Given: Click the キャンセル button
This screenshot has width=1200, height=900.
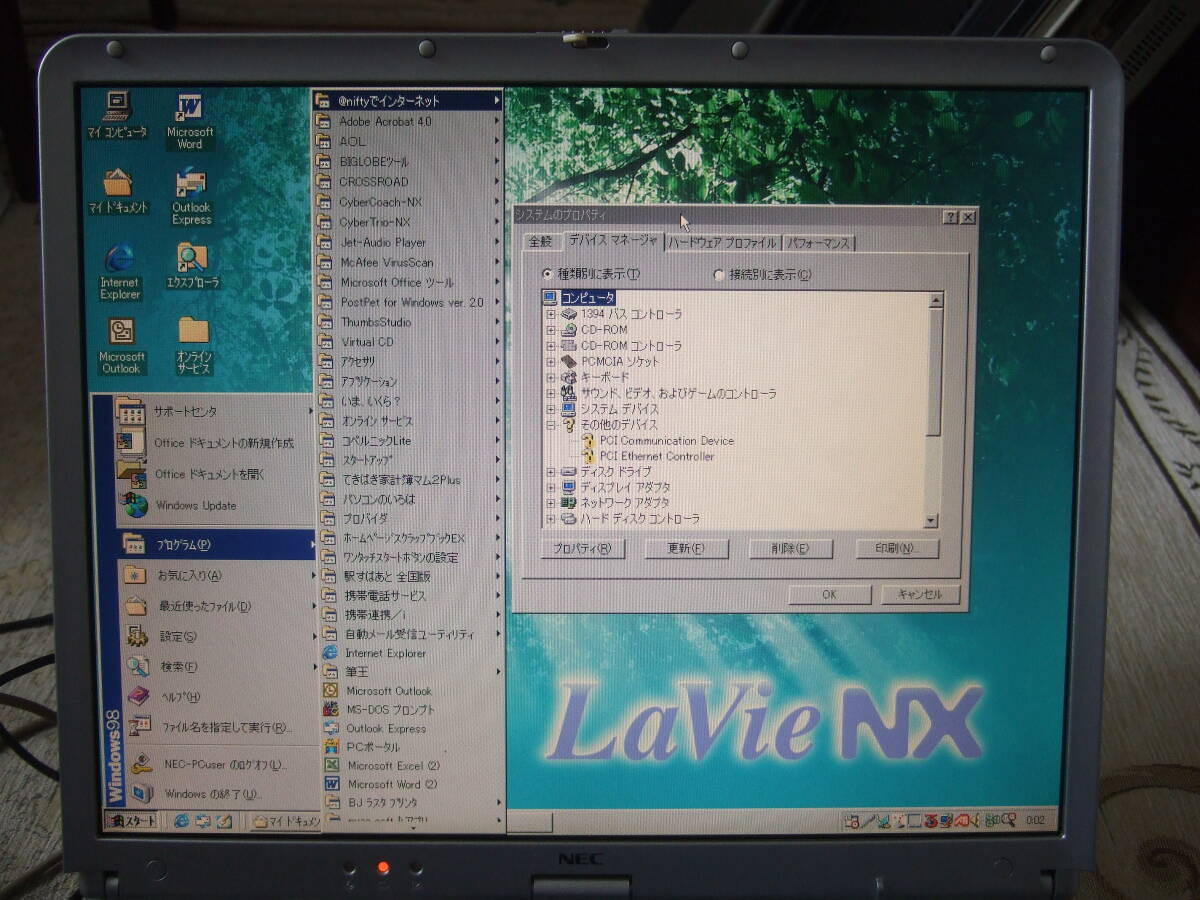Looking at the screenshot, I should pos(920,594).
